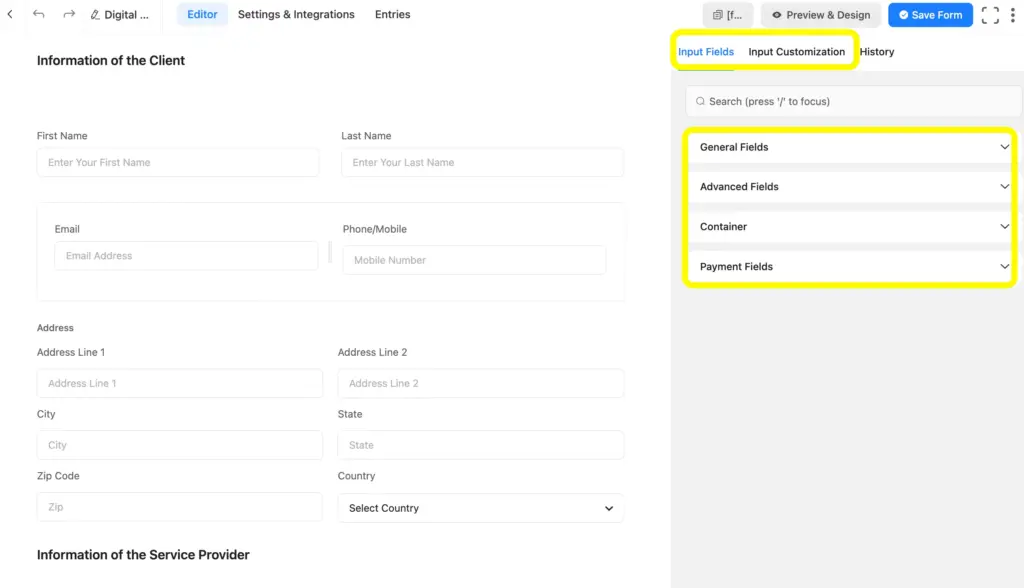1024x588 pixels.
Task: Open the Editor tab
Action: [202, 14]
